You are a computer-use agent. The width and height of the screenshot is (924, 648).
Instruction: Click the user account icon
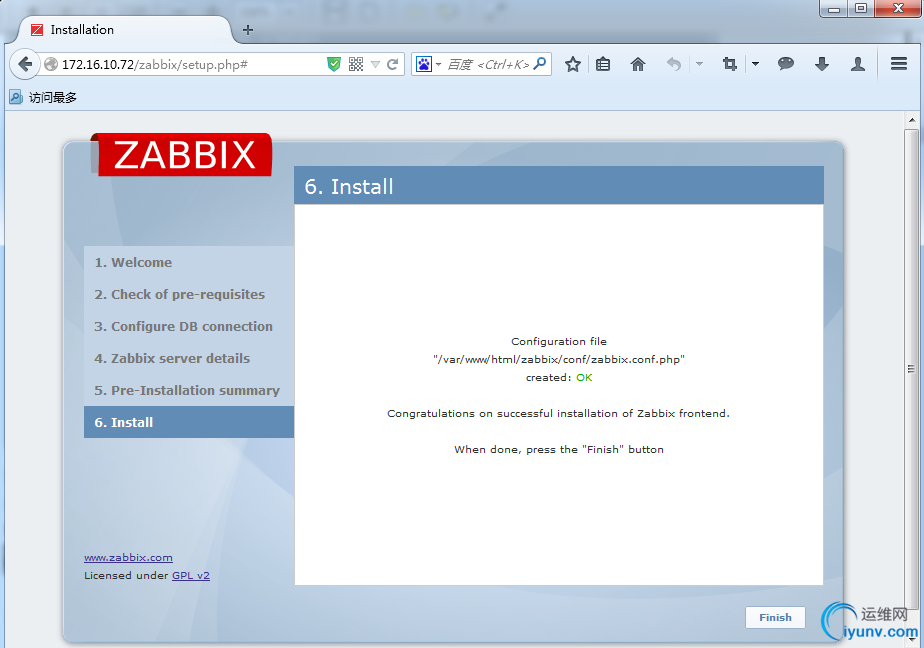click(x=858, y=64)
